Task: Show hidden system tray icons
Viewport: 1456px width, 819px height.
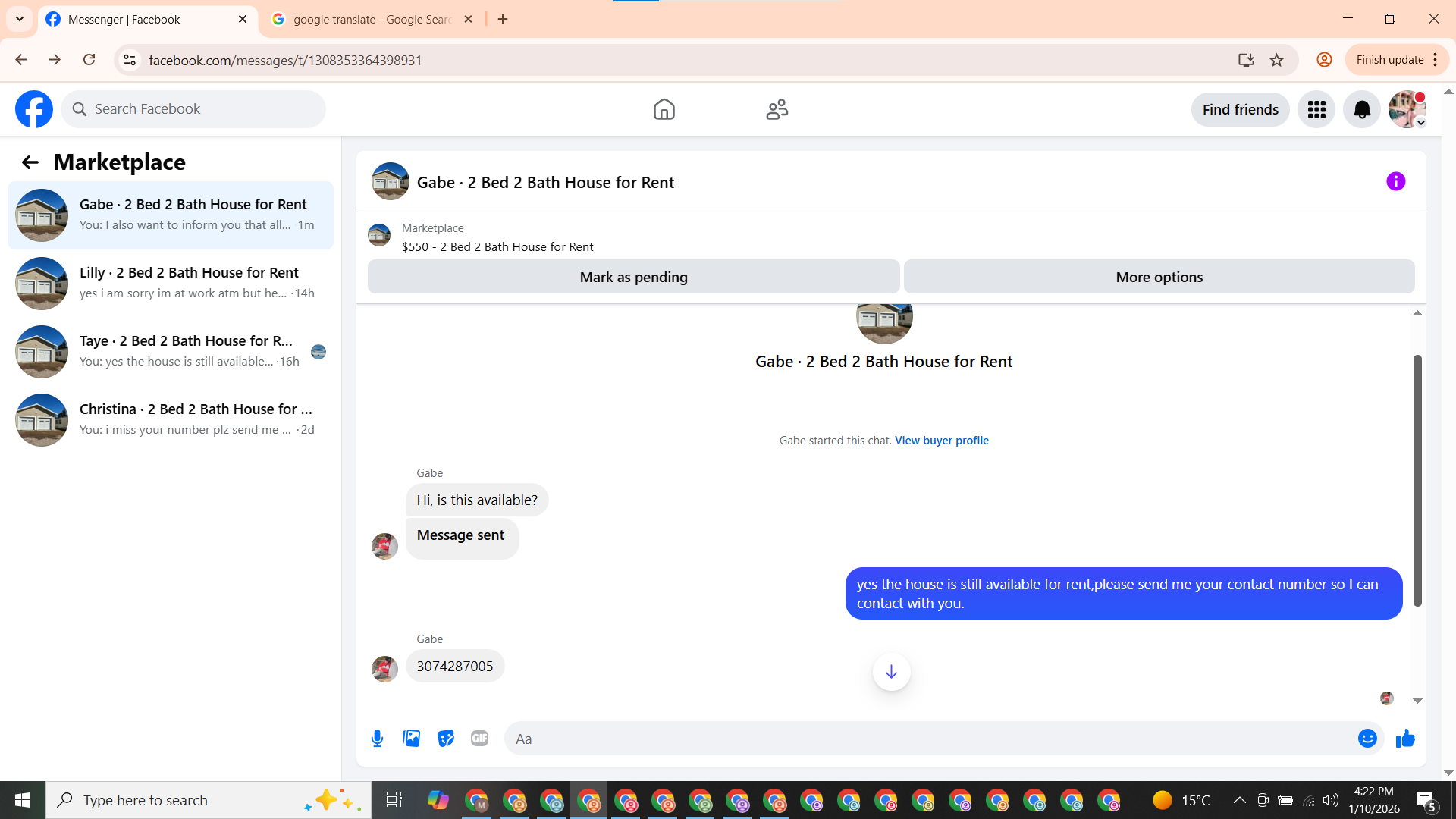Action: pos(1239,800)
